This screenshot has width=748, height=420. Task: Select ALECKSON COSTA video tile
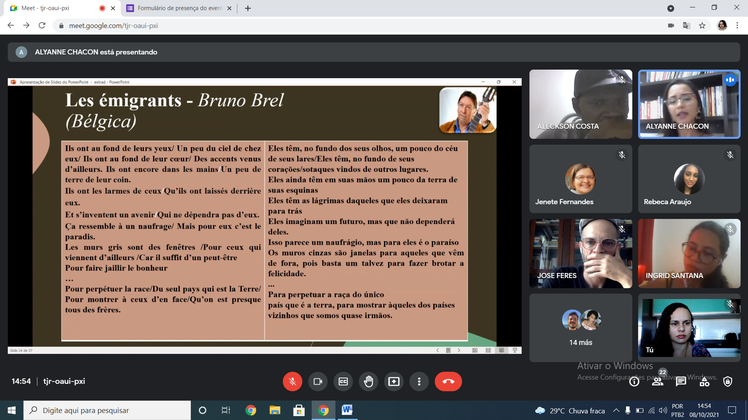(581, 104)
